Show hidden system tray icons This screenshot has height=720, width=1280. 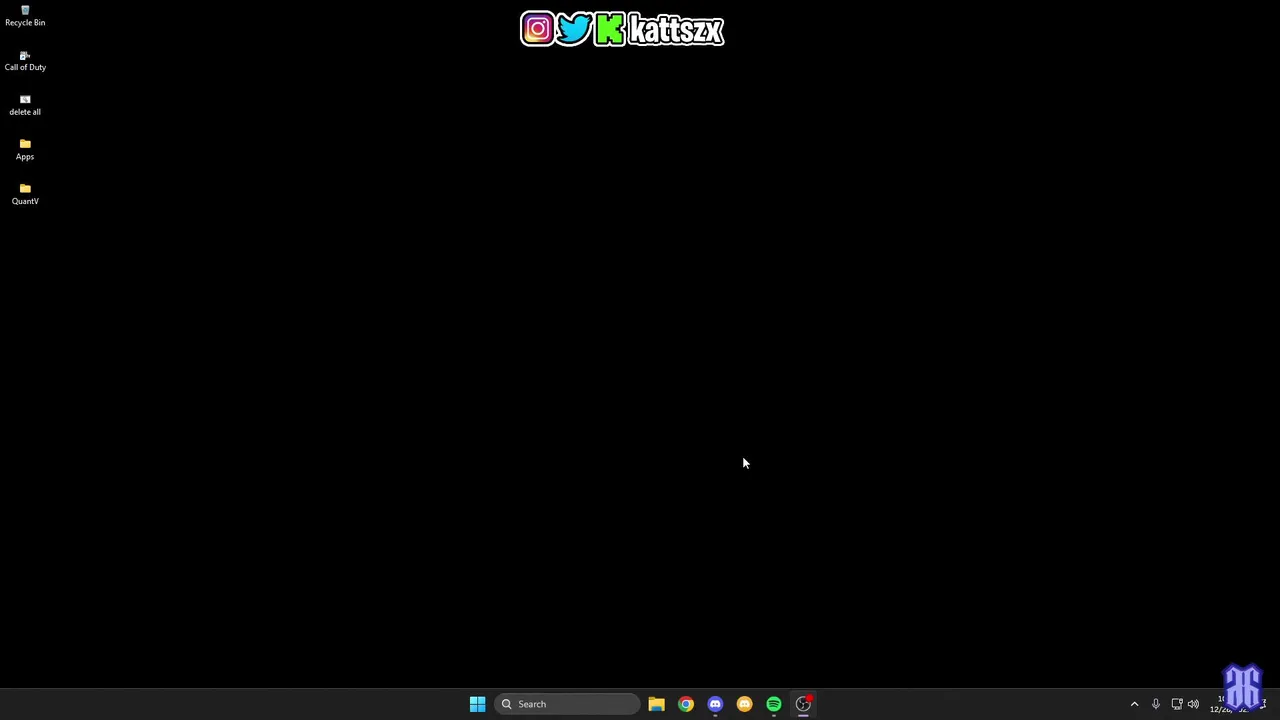[1134, 704]
